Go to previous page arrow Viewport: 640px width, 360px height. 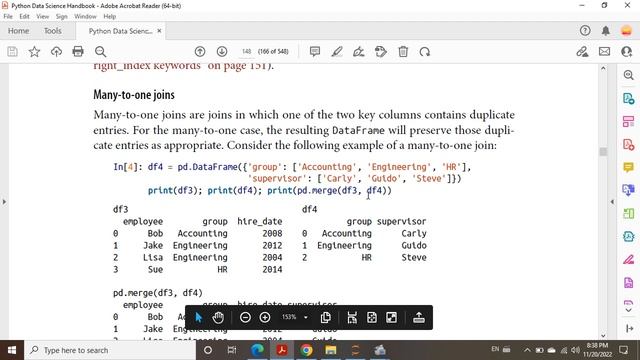point(200,51)
